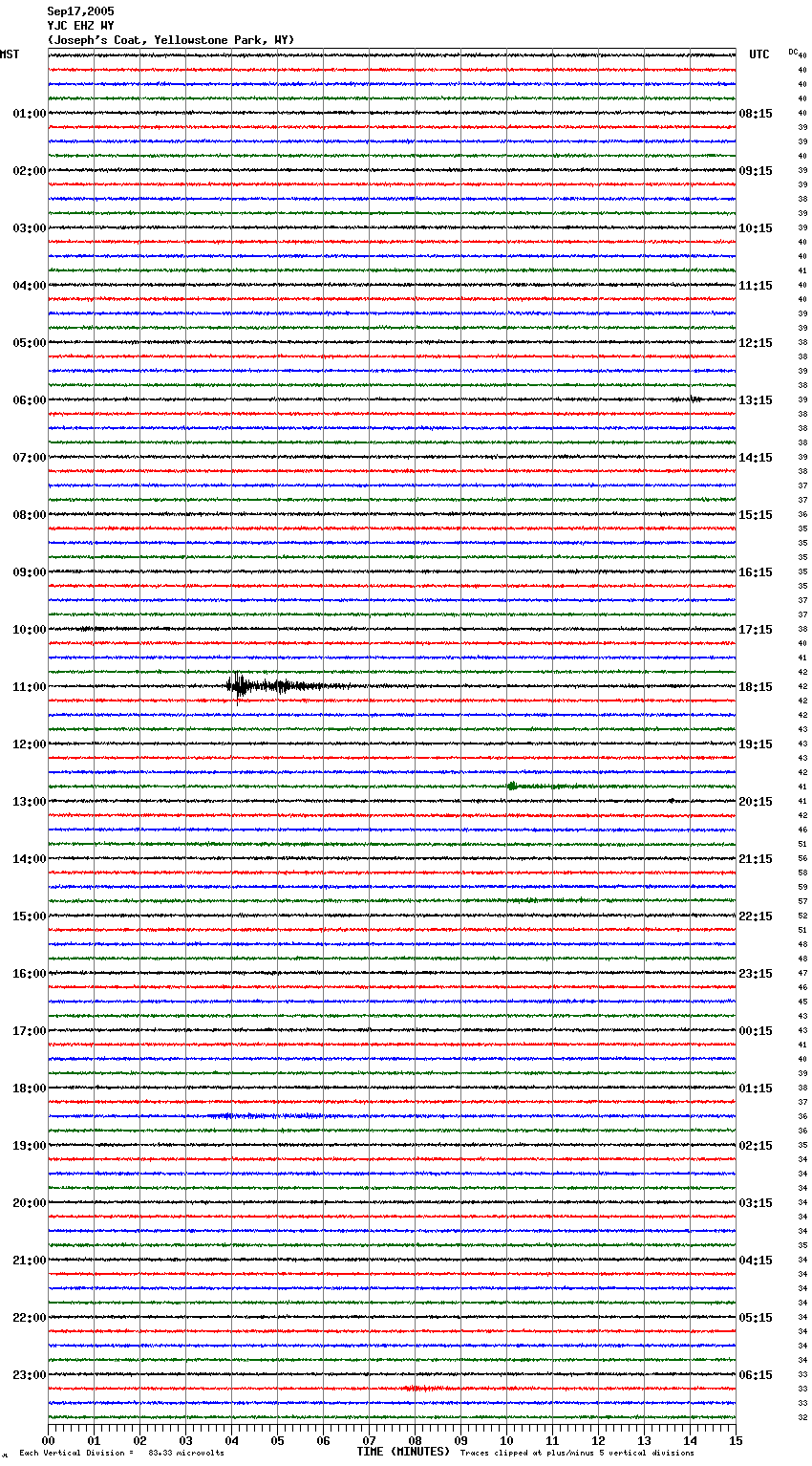This screenshot has width=812, height=1466.
Task: Select the 18:15 UTC time label
Action: (756, 687)
